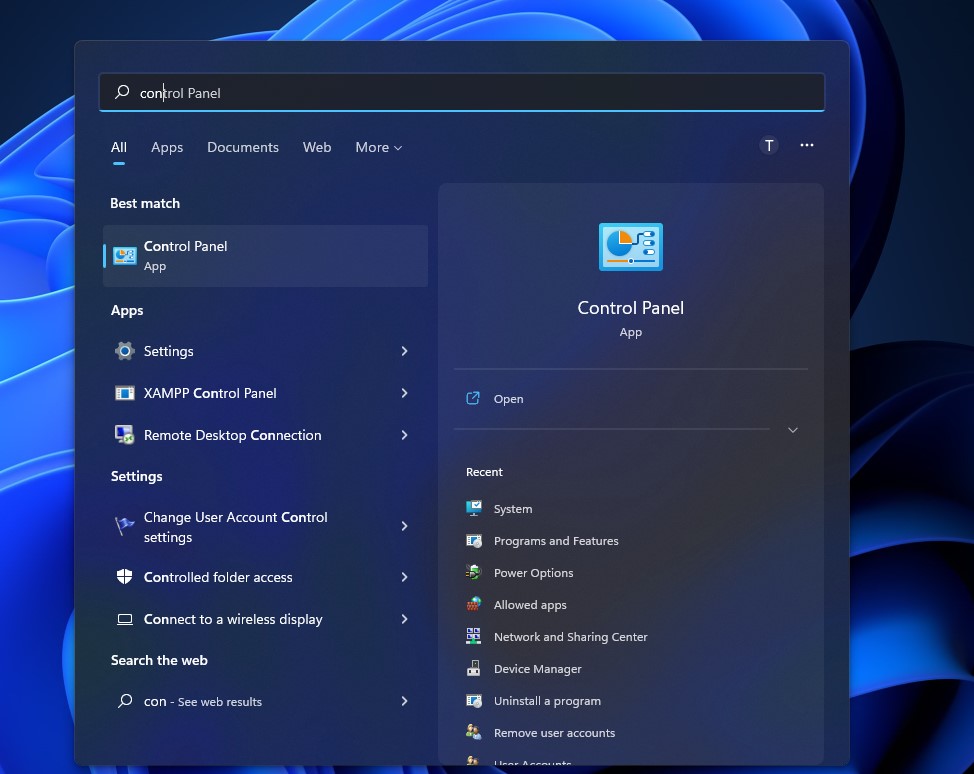Open Connect to a wireless display setting

point(265,619)
